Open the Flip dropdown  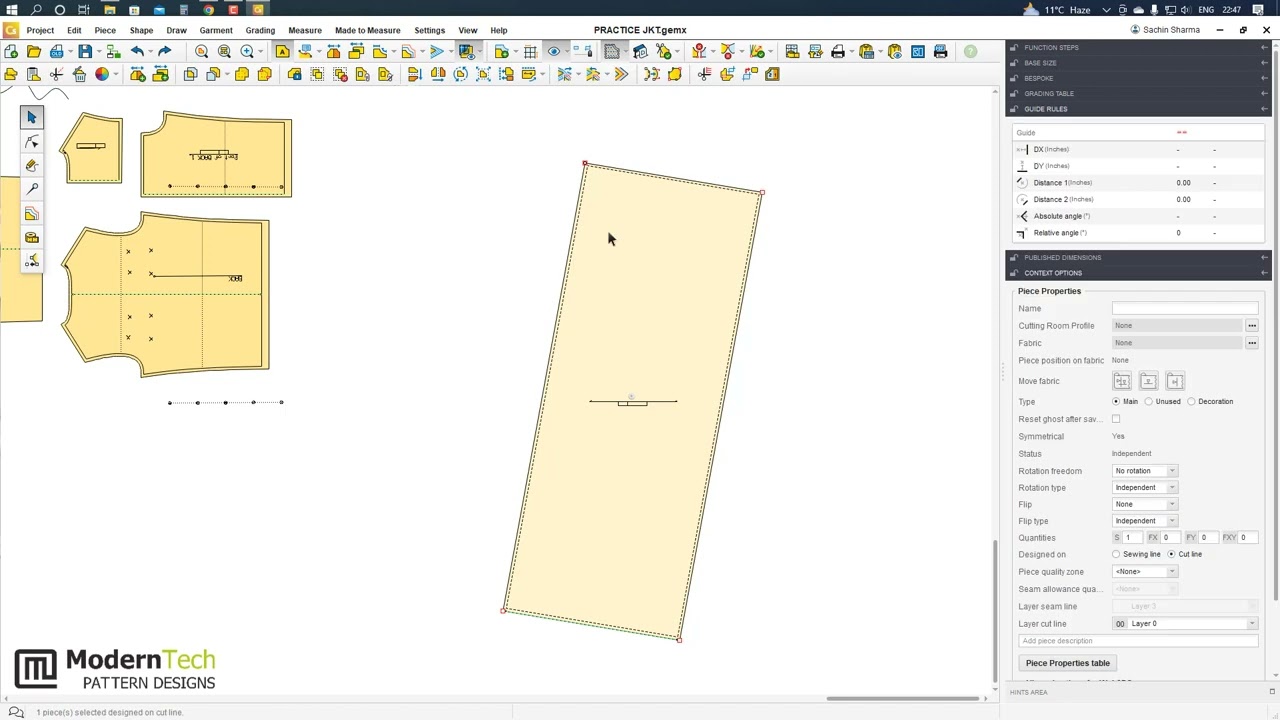point(1145,505)
